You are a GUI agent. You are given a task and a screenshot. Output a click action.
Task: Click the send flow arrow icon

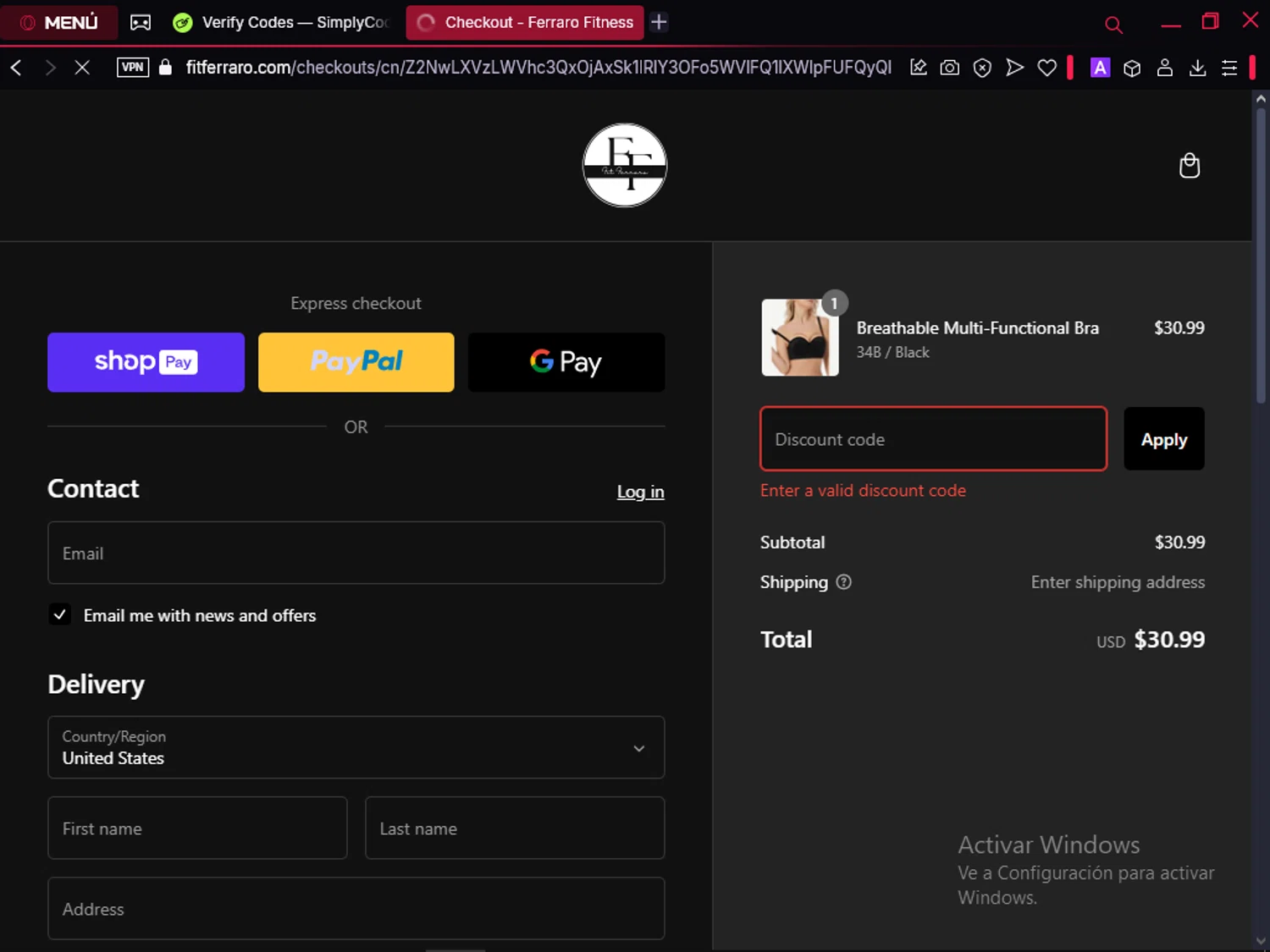1014,68
